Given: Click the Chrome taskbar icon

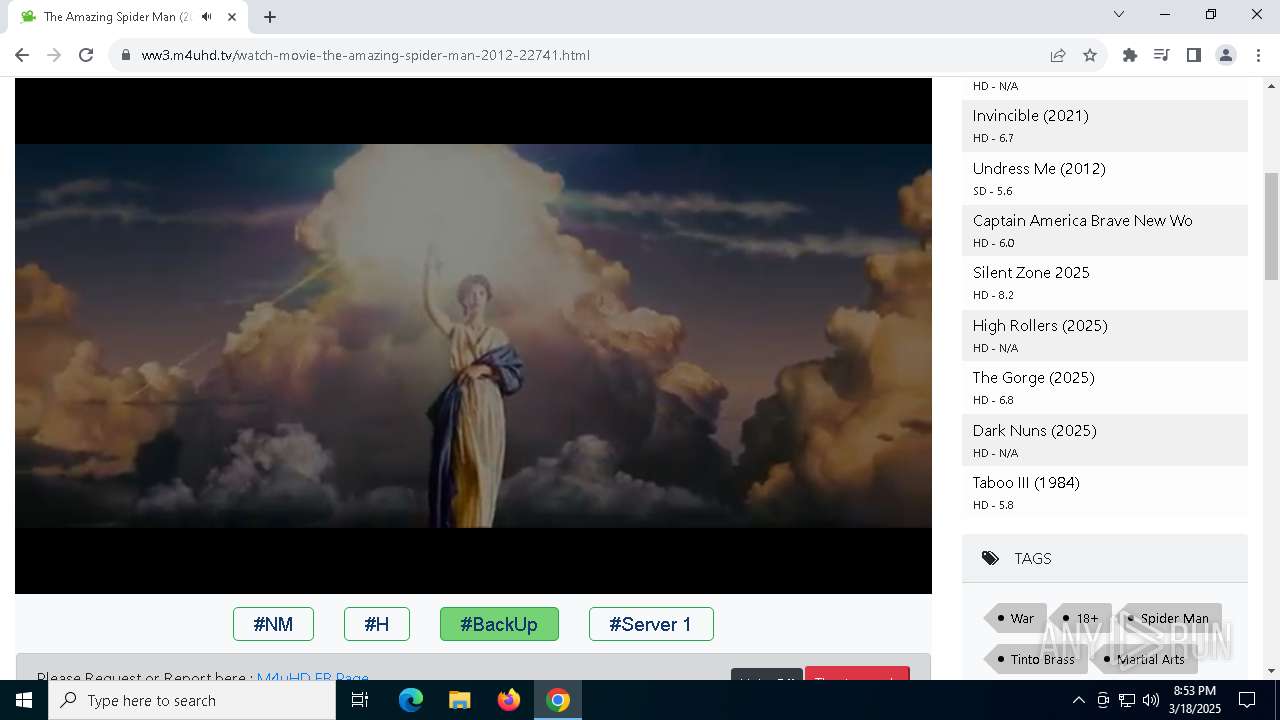Looking at the screenshot, I should [558, 700].
